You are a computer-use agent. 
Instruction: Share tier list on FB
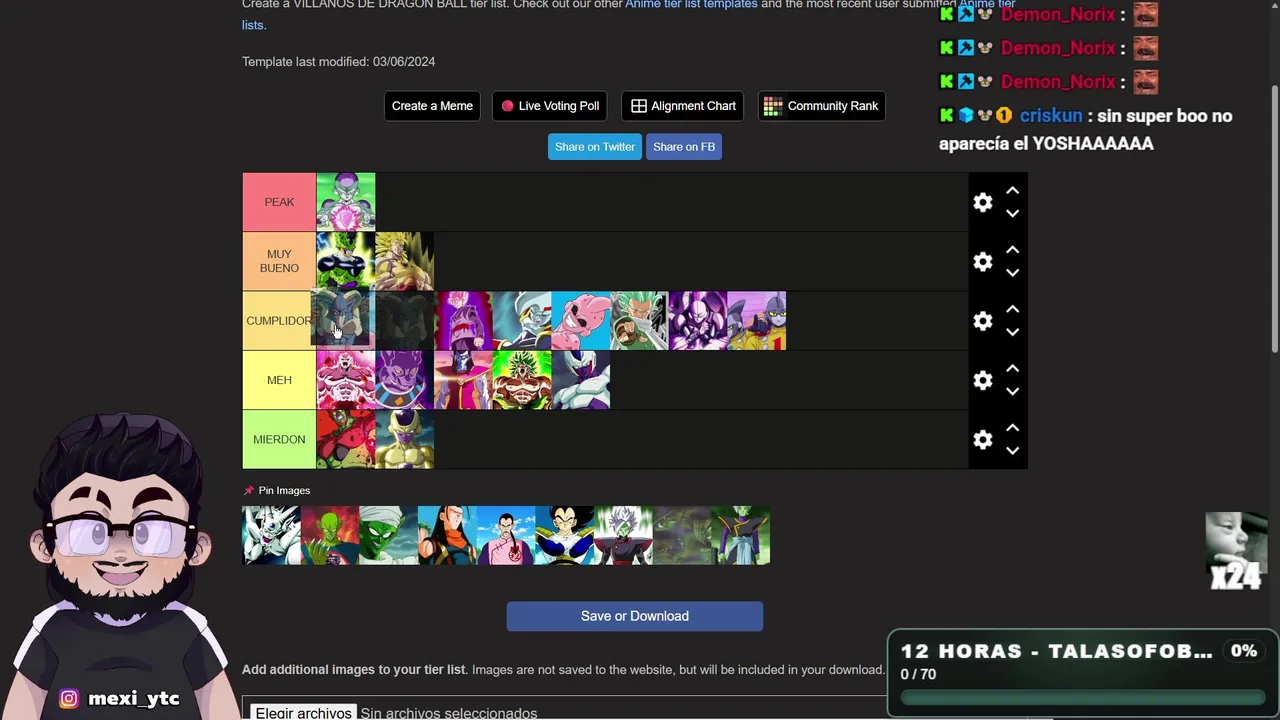pyautogui.click(x=684, y=147)
